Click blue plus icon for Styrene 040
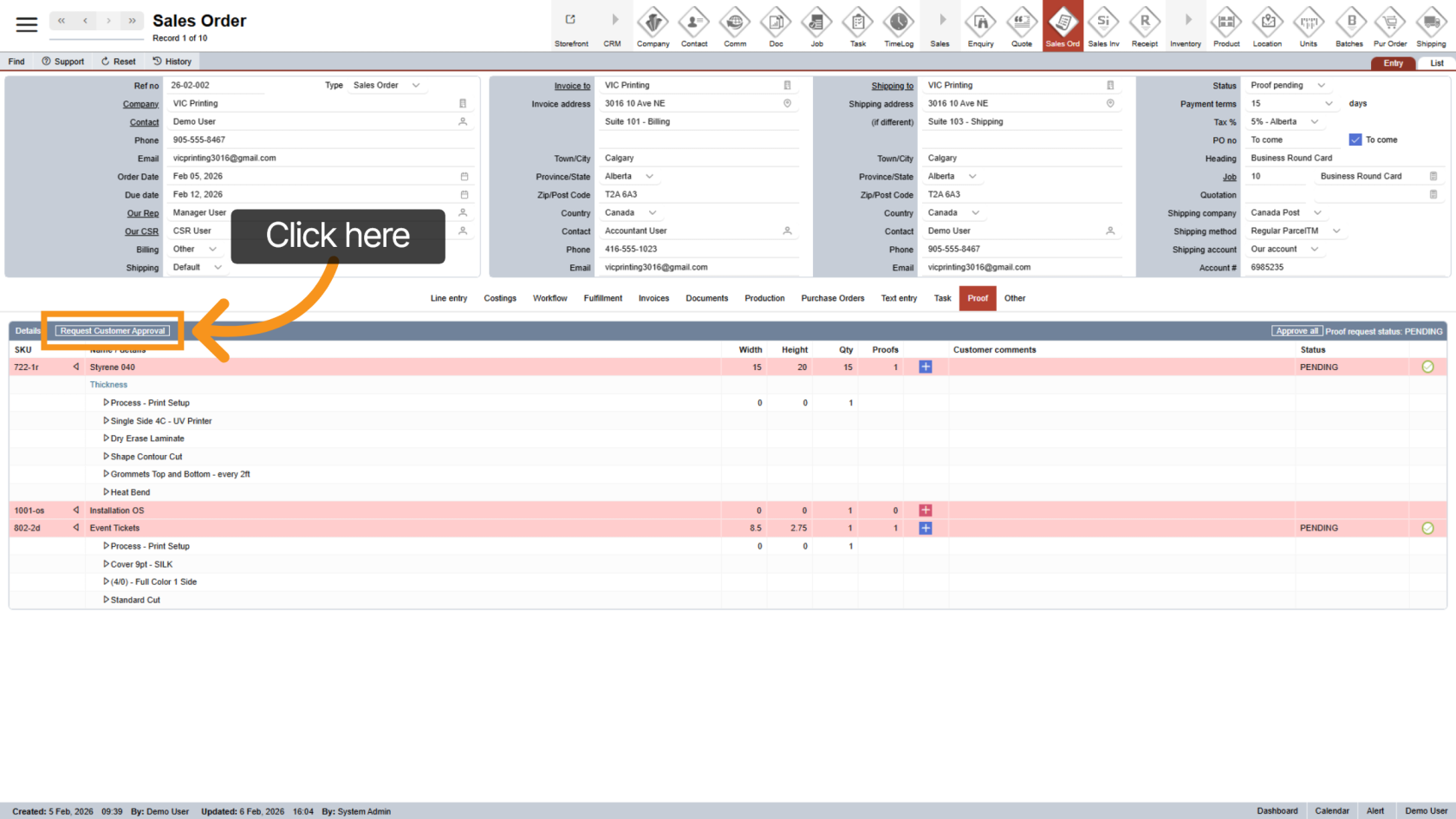This screenshot has width=1456, height=819. (926, 367)
